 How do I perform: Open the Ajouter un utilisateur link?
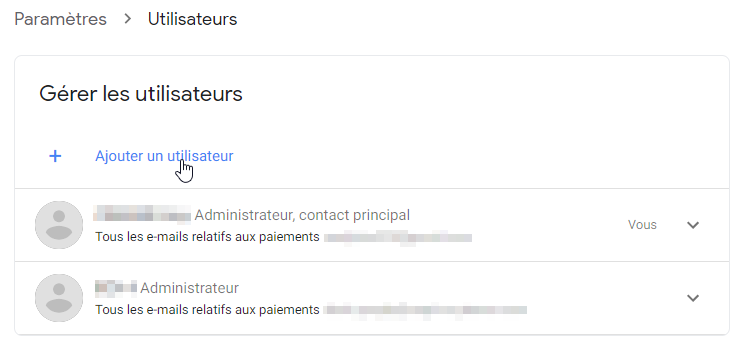[x=164, y=156]
